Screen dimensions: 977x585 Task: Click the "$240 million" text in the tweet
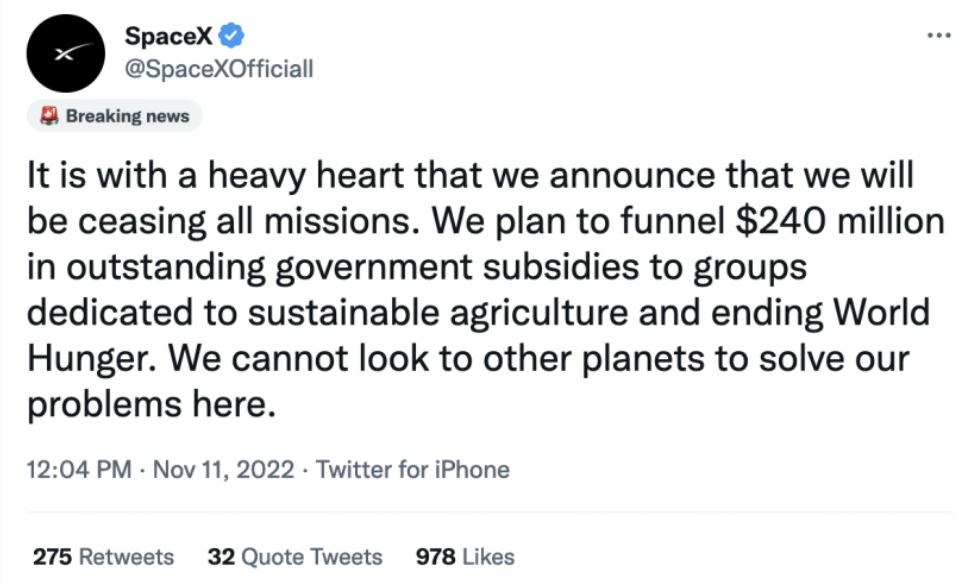(840, 221)
